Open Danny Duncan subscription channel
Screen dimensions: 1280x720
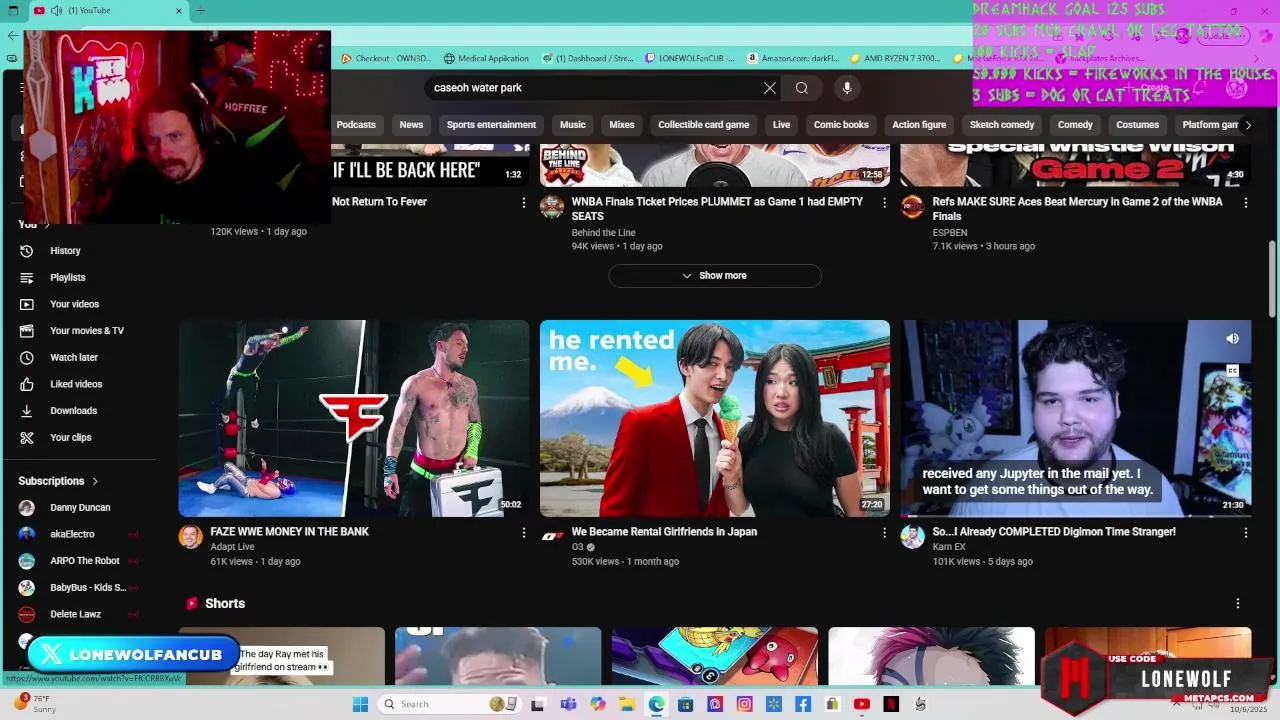pos(80,508)
